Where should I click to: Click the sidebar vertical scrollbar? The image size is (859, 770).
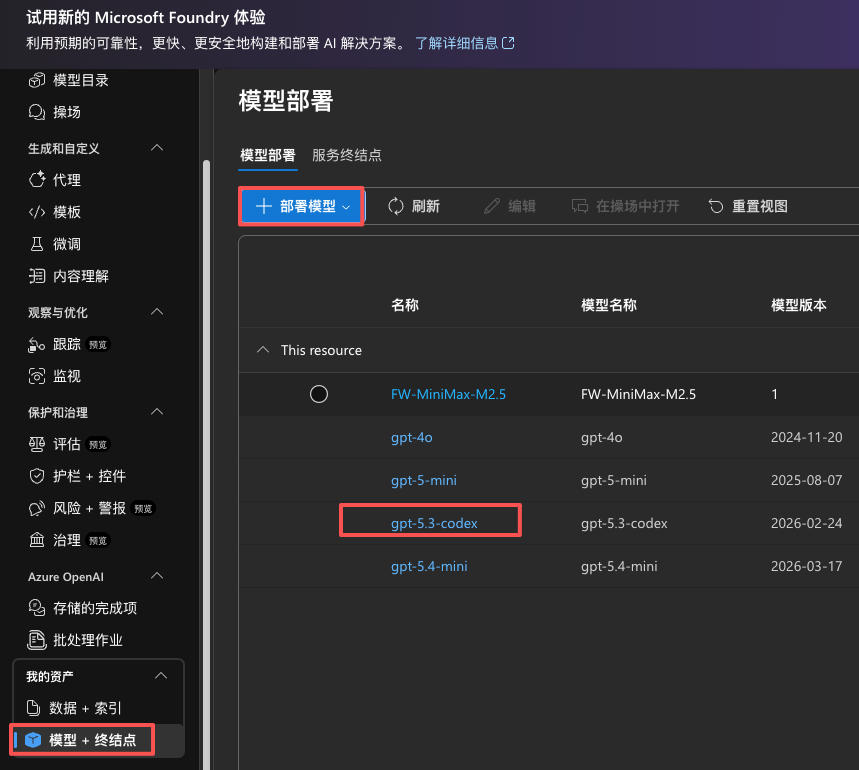[207, 464]
